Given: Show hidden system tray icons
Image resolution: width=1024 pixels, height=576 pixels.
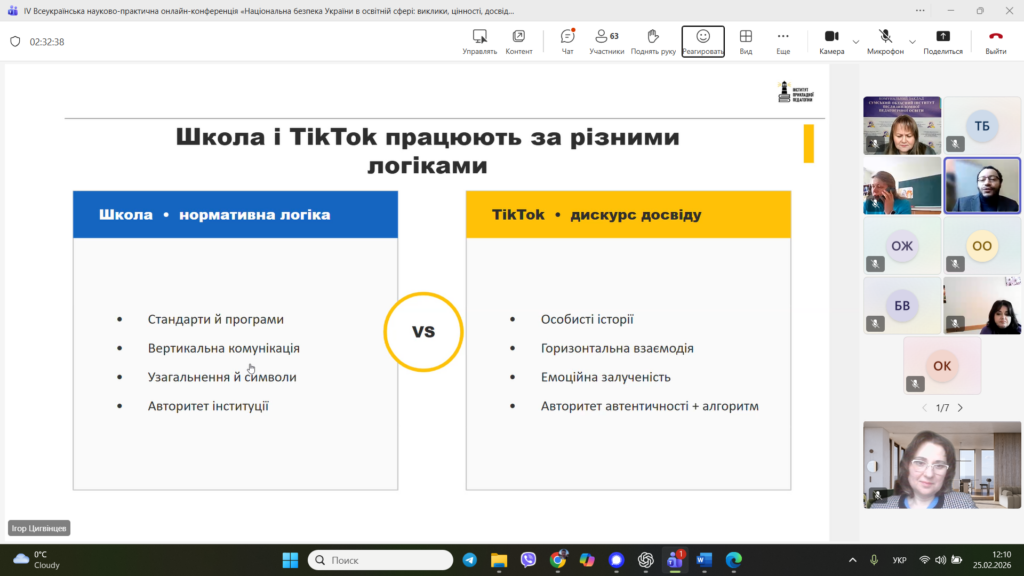Looking at the screenshot, I should click(852, 560).
